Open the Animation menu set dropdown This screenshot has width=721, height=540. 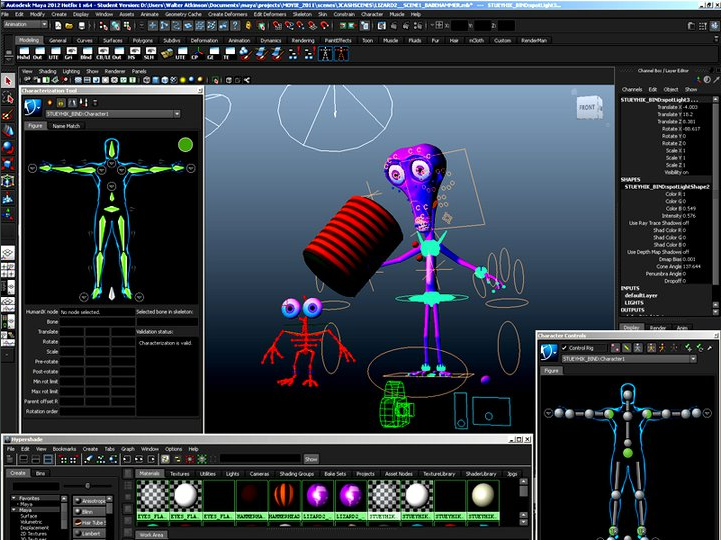pos(25,24)
